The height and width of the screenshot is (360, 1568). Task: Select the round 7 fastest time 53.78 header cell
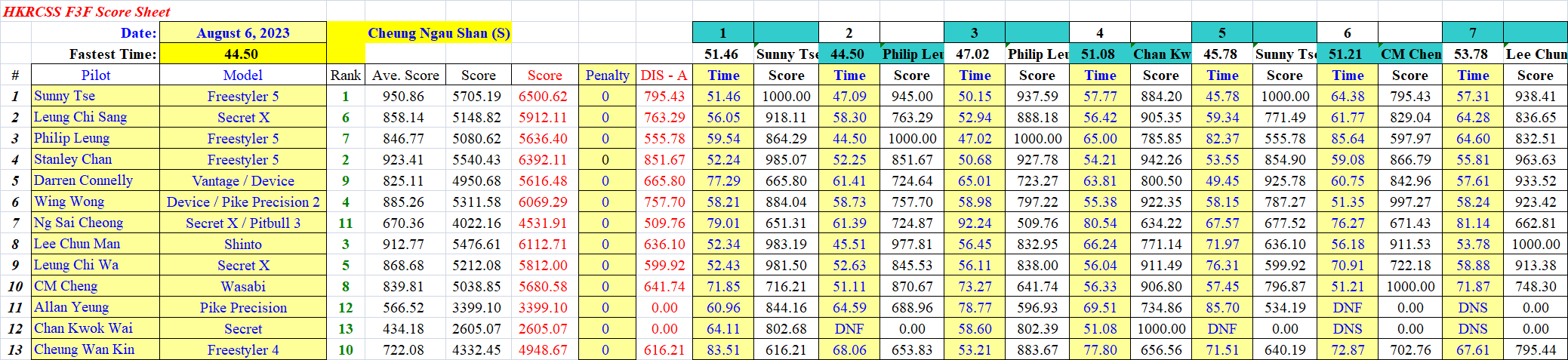1473,54
